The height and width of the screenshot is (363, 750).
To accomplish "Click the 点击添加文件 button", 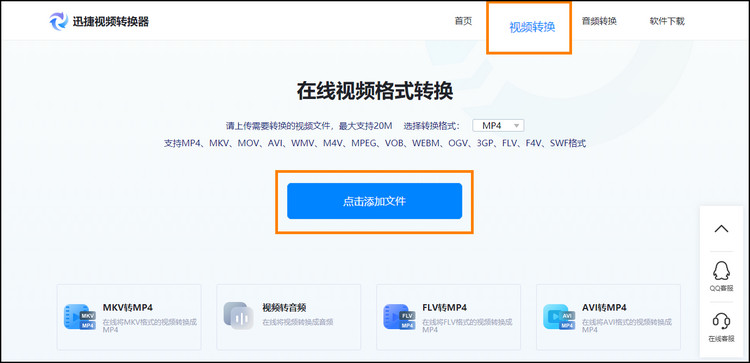I will pos(375,201).
